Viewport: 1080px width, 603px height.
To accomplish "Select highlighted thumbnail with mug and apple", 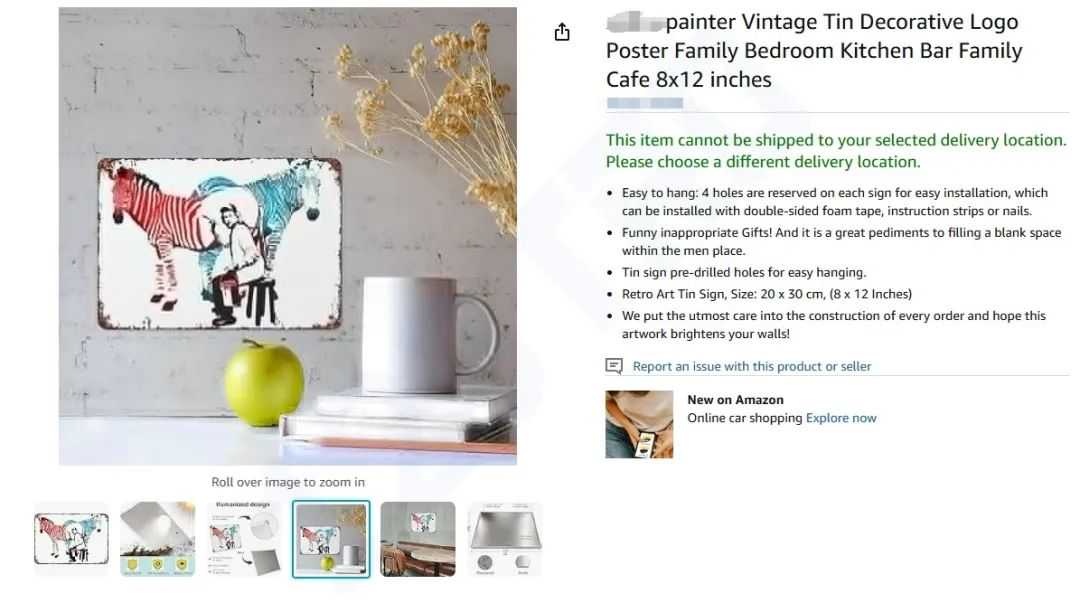I will coord(331,539).
